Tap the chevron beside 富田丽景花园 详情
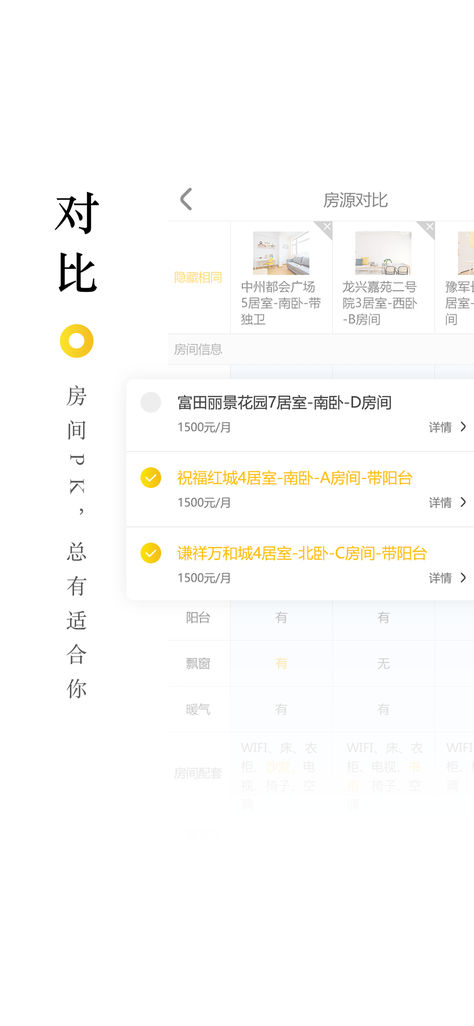474x1026 pixels. (x=464, y=427)
